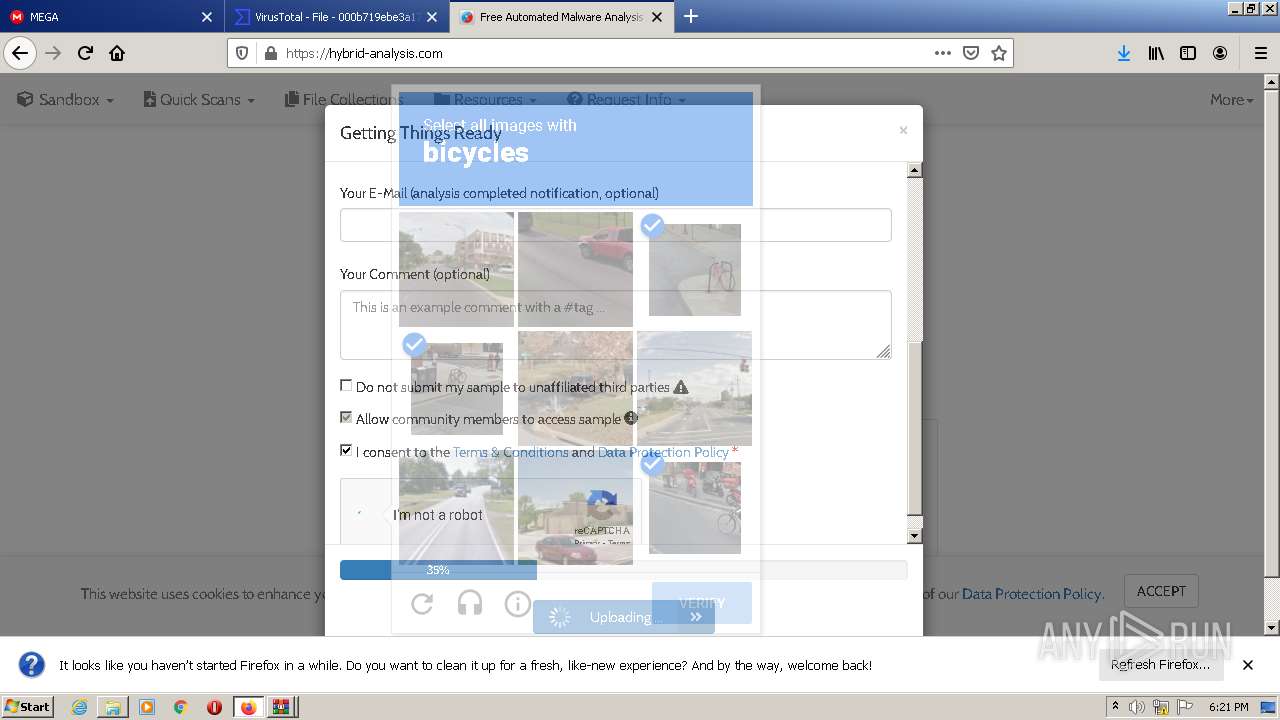1280x720 pixels.
Task: Deselect the checked cyclists captcha tile
Action: pyautogui.click(x=694, y=507)
